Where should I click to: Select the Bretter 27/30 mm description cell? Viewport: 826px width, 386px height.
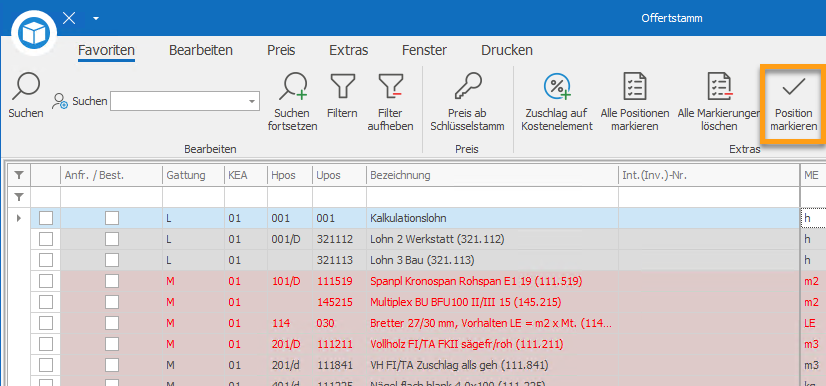point(492,323)
